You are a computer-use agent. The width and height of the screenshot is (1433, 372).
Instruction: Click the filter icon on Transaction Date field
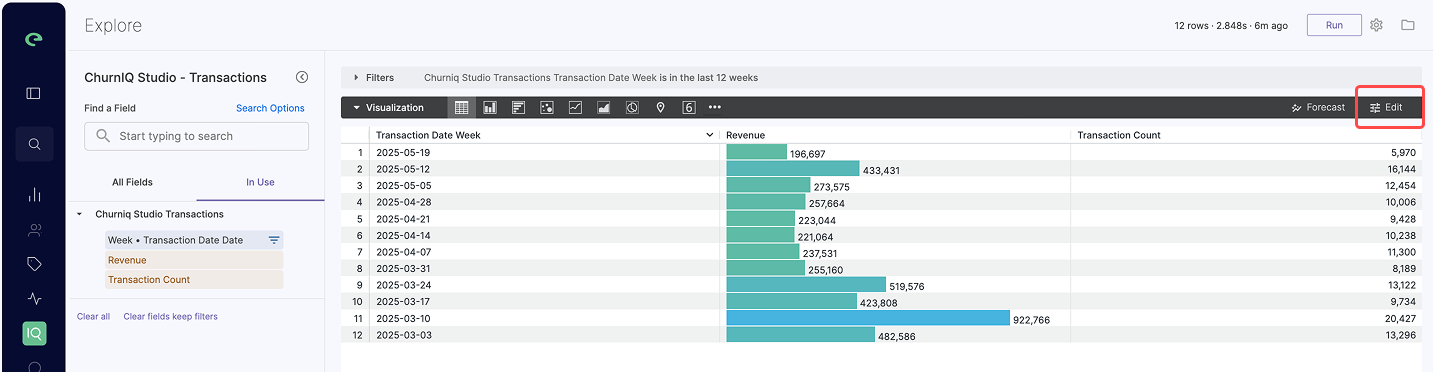(x=273, y=240)
